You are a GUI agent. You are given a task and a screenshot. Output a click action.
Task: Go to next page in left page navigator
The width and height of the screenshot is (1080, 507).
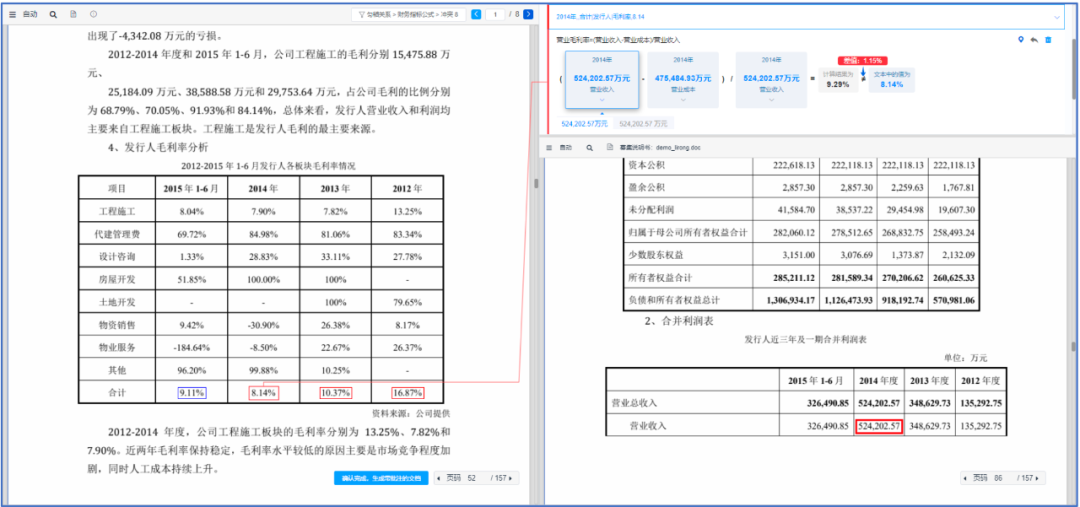point(510,478)
